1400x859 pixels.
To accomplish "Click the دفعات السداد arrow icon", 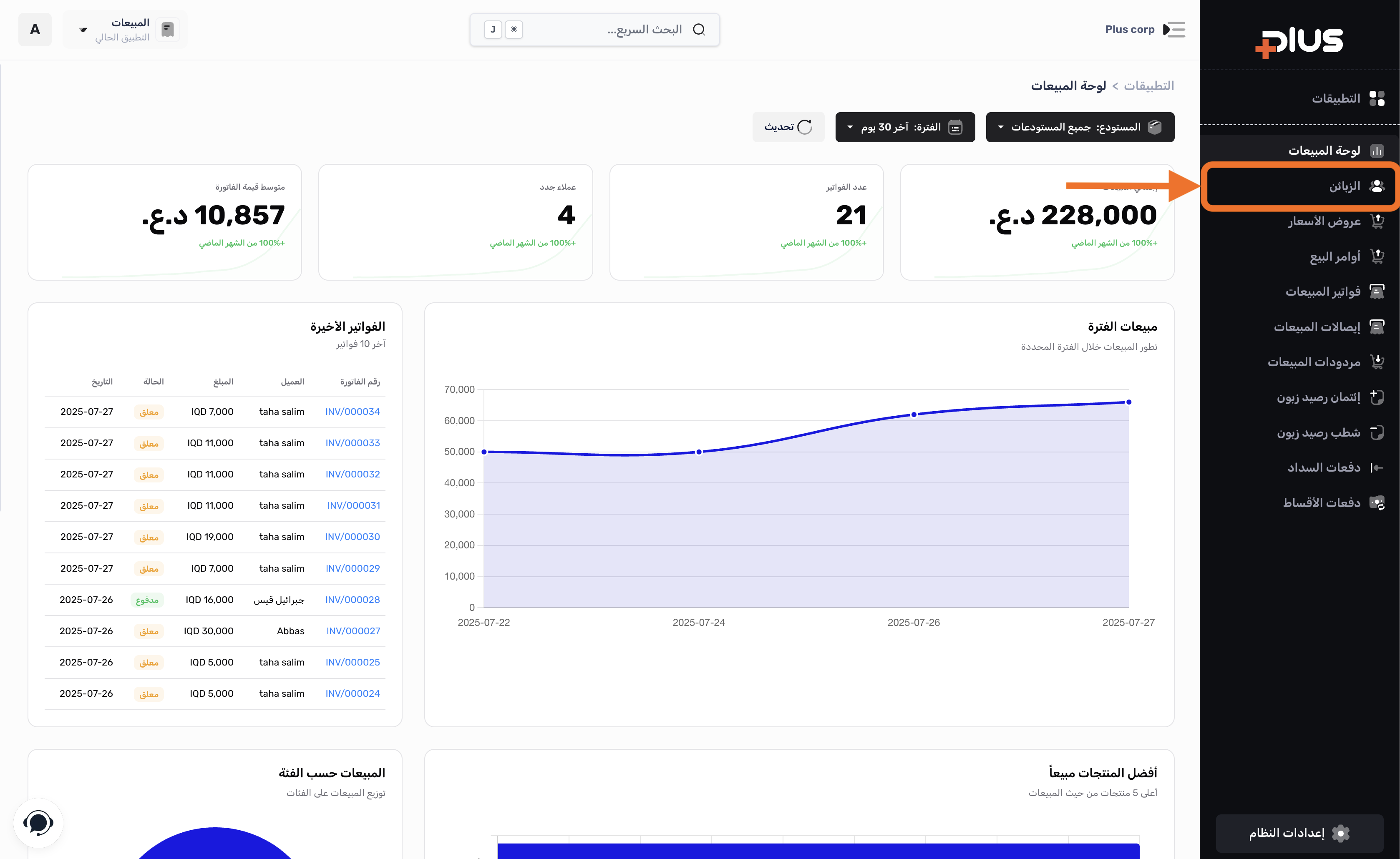I will click(1377, 467).
